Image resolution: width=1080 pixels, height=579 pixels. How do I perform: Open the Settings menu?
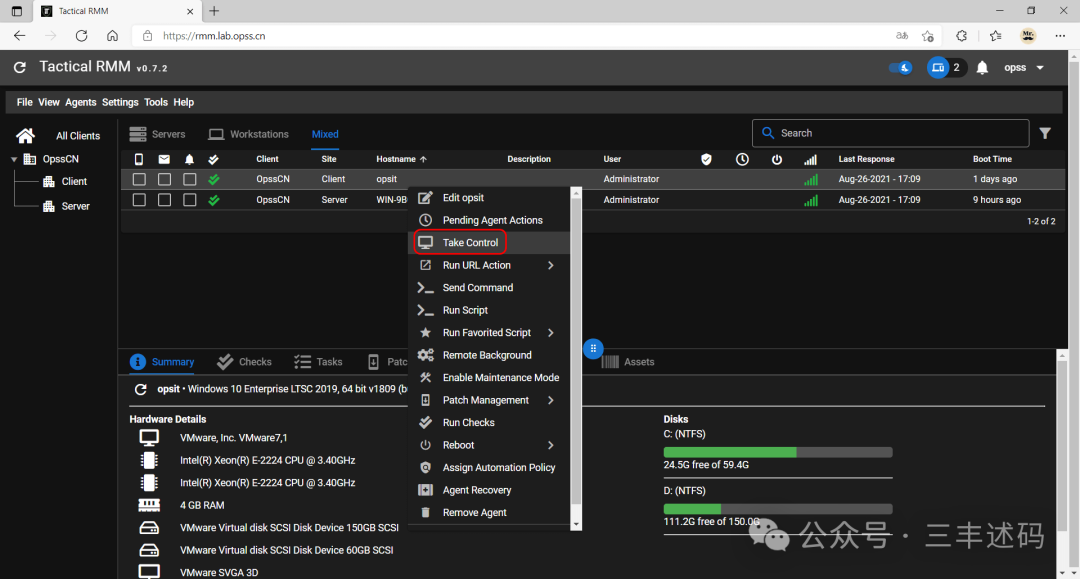[120, 102]
